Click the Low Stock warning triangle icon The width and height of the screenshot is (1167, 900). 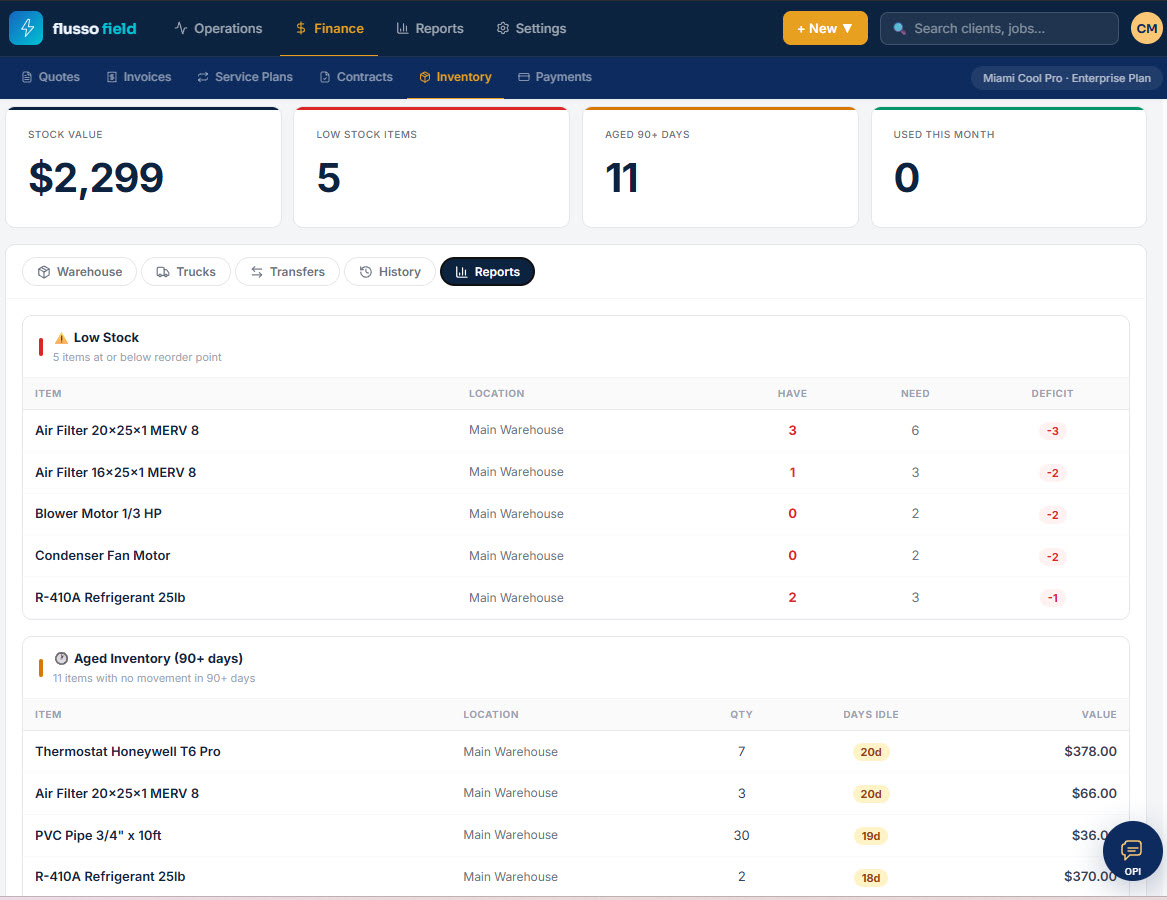(x=62, y=338)
